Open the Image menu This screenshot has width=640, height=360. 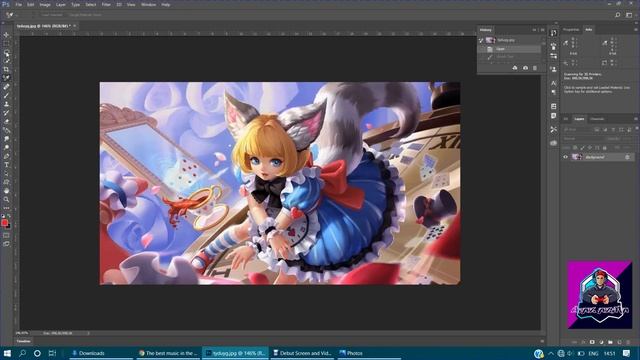(45, 4)
